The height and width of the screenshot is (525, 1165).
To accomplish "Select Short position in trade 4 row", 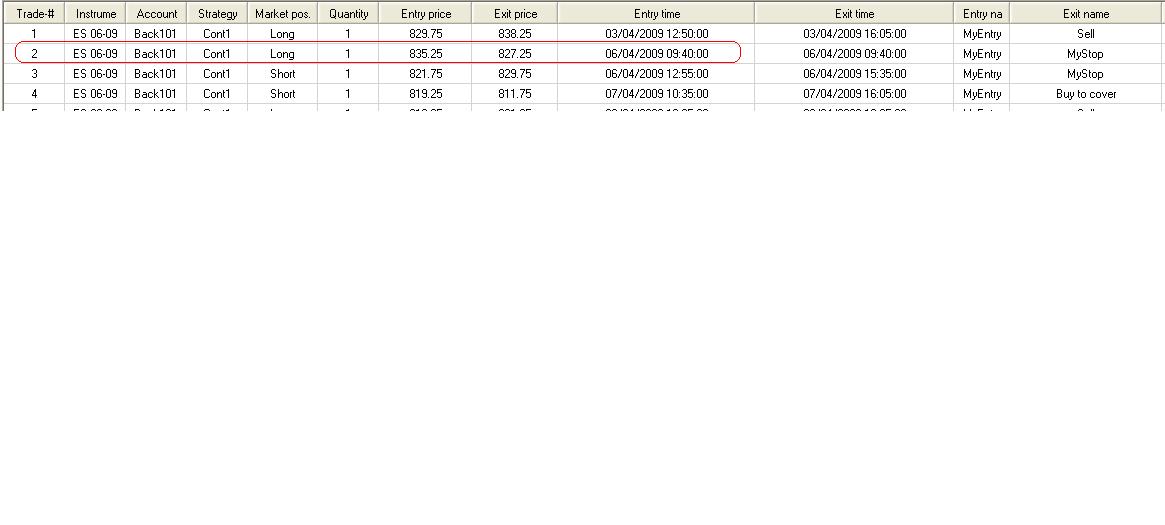I will [282, 94].
